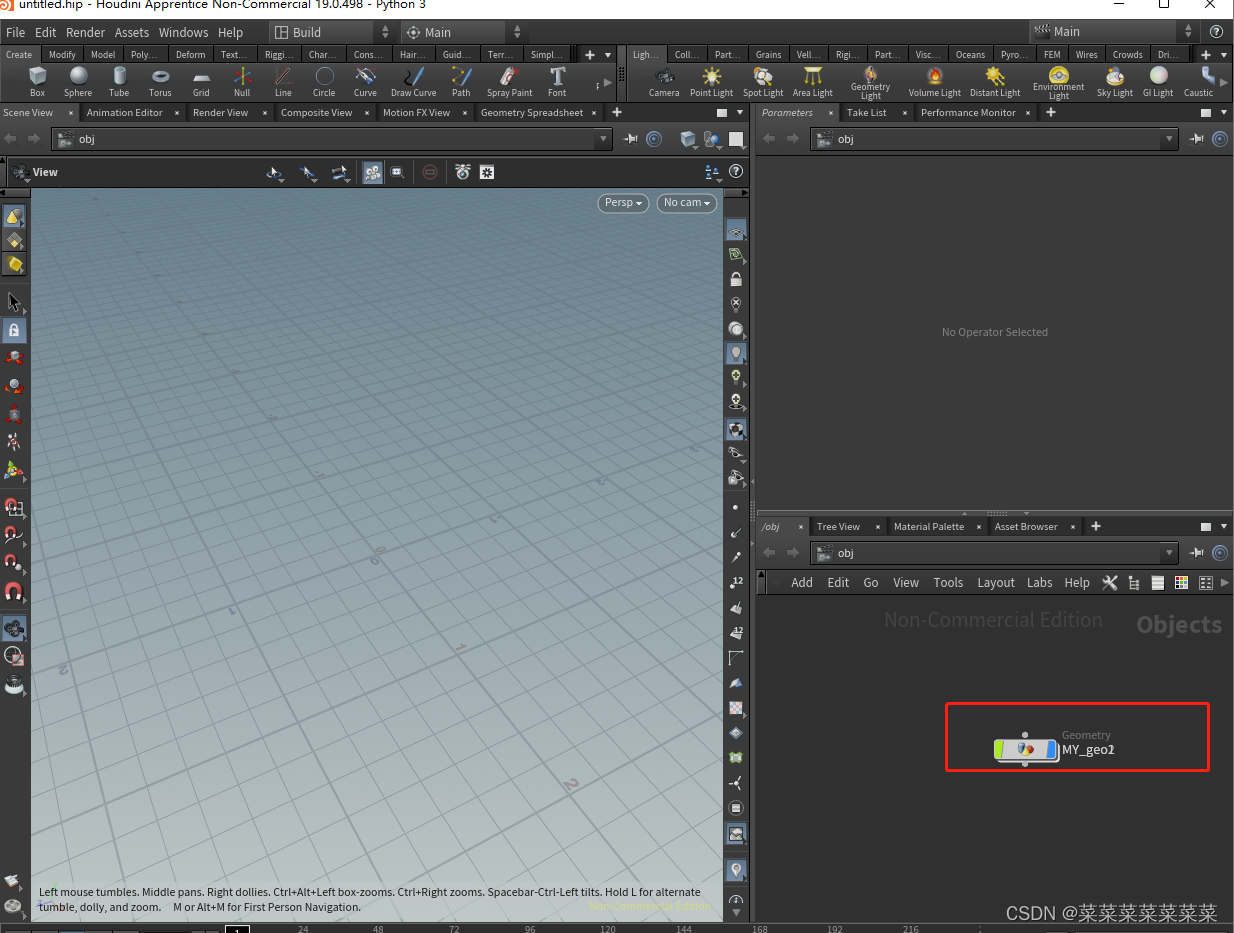This screenshot has width=1234, height=933.
Task: Add a Spot Light
Action: (x=763, y=81)
